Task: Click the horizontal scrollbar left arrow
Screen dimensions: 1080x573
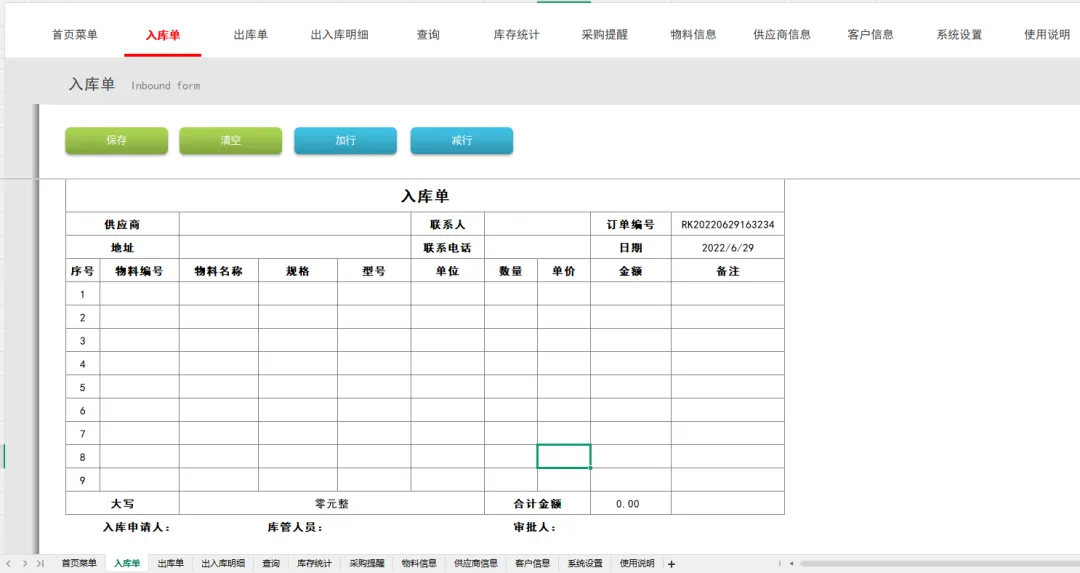Action: point(791,563)
